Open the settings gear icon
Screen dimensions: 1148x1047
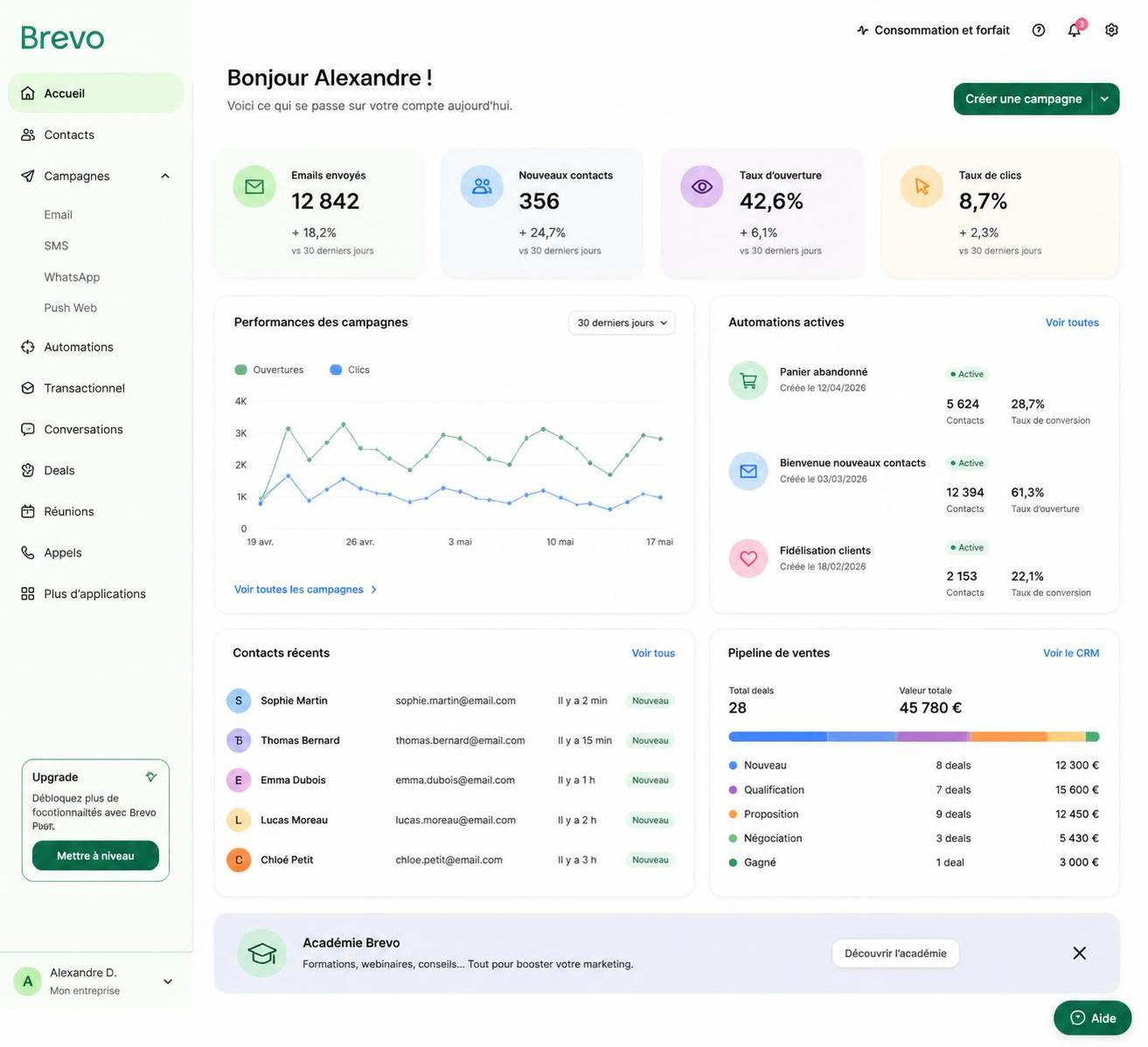pyautogui.click(x=1111, y=30)
